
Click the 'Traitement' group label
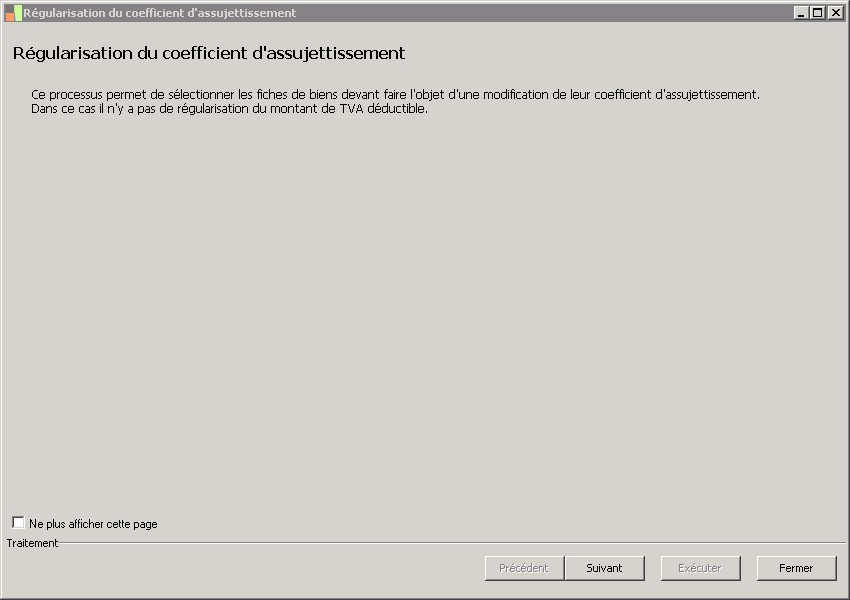(x=32, y=543)
